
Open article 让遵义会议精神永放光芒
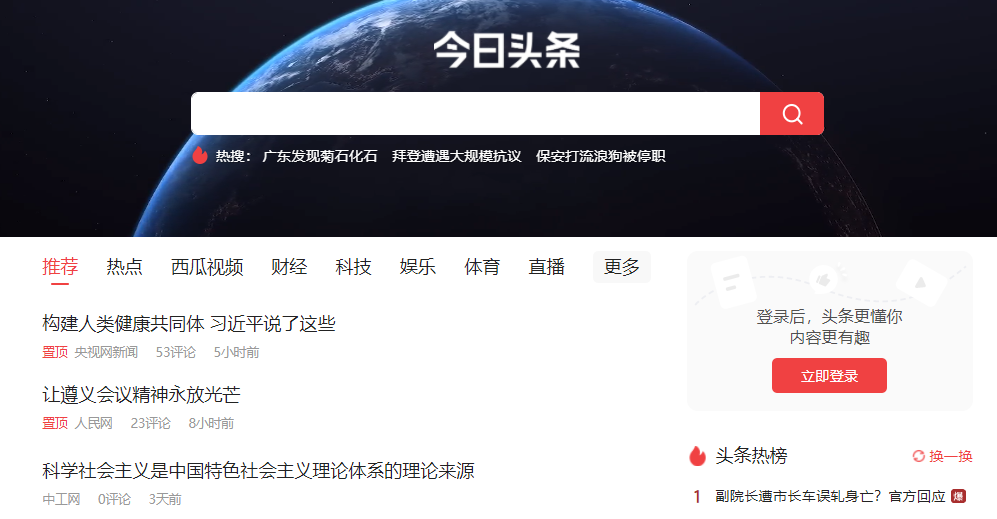pos(141,395)
